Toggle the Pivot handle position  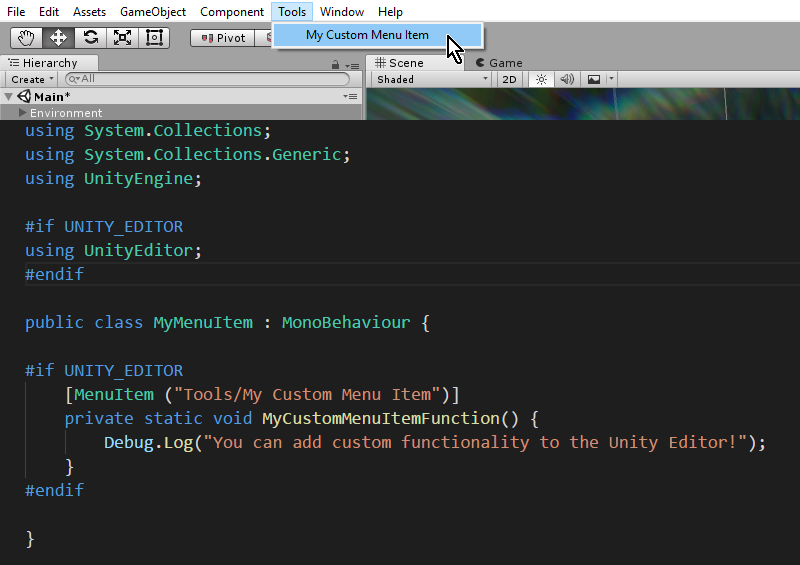[x=222, y=38]
